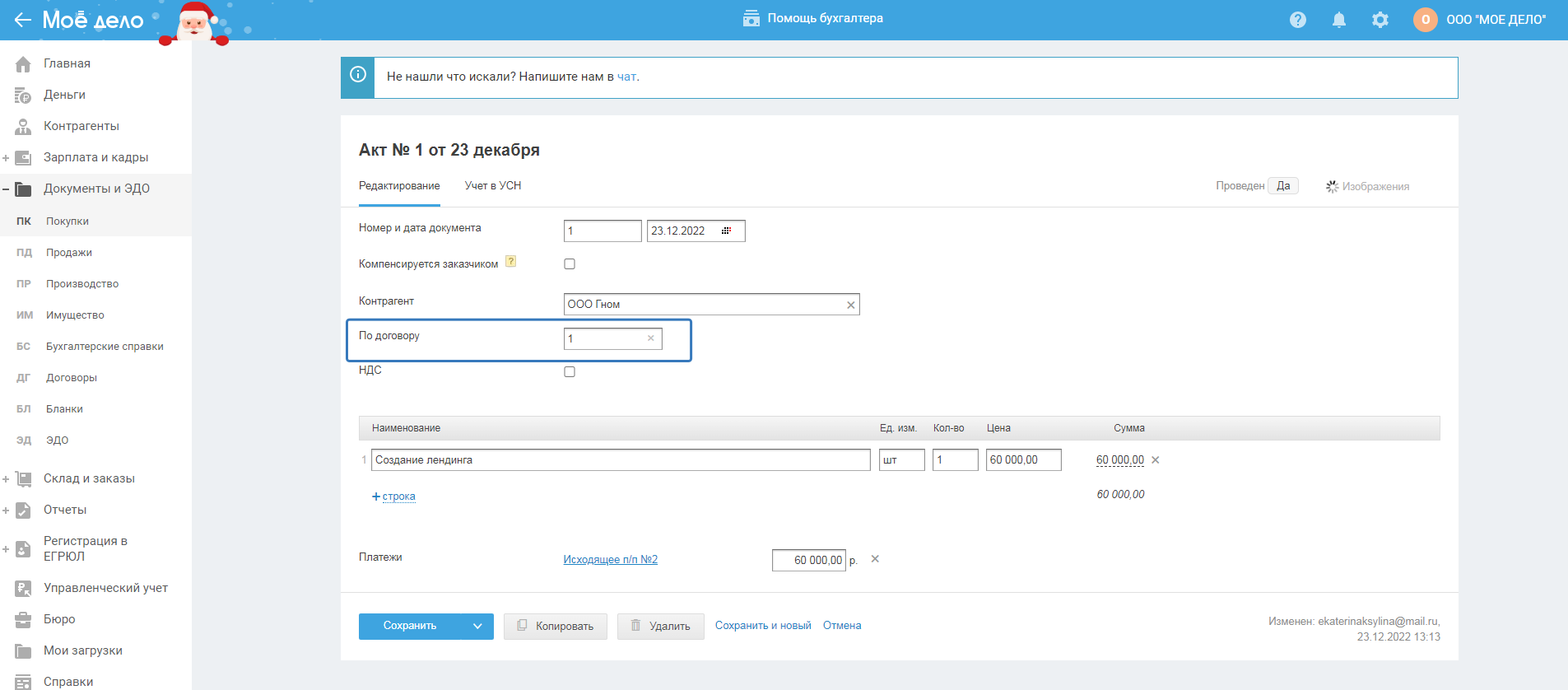The width and height of the screenshot is (1568, 690).
Task: Open Договоры in the sidebar
Action: point(72,378)
